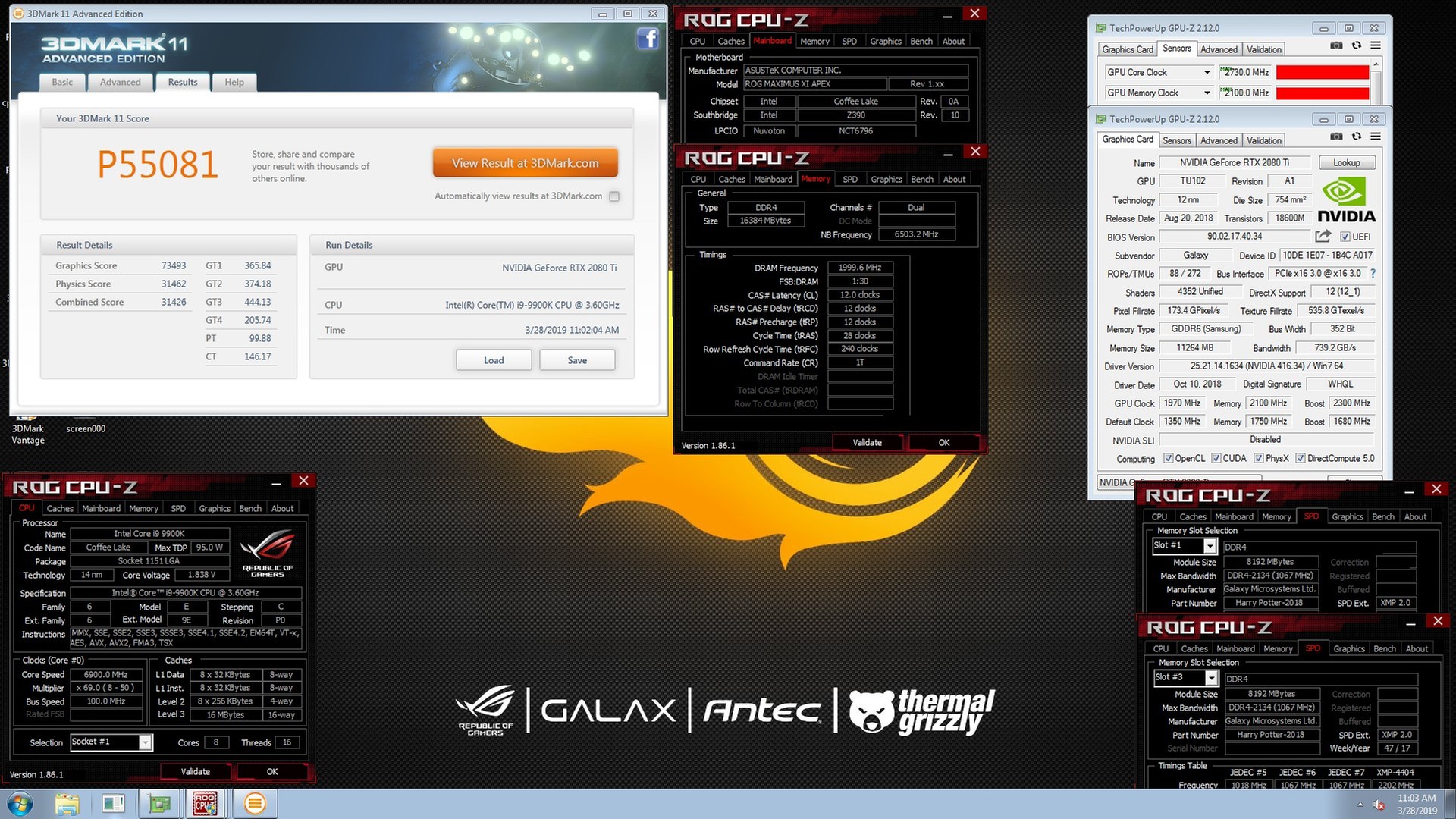
Task: Open ROG CPU-Z from the taskbar
Action: (205, 804)
